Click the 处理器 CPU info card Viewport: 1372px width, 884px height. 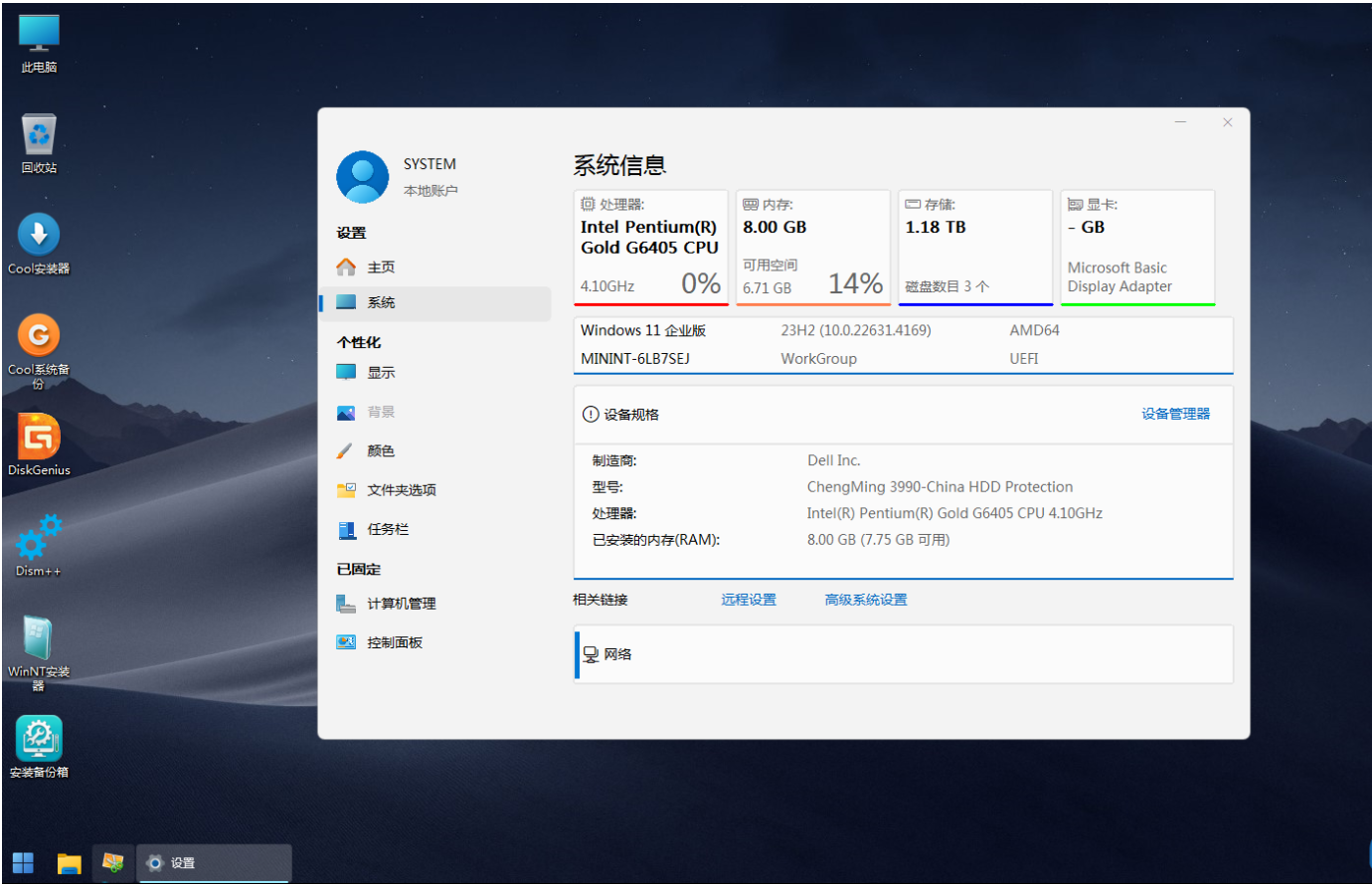point(651,248)
